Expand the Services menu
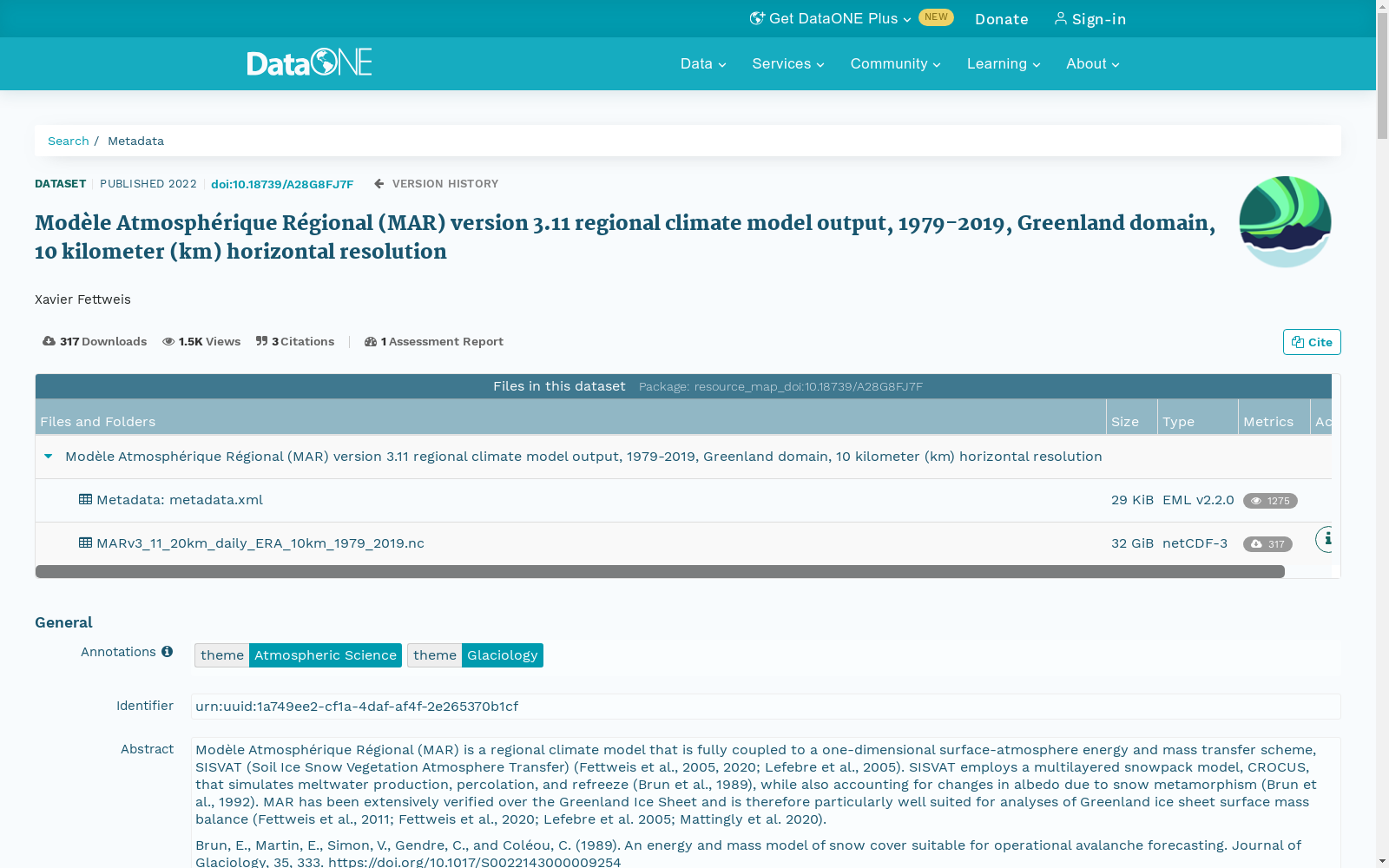Viewport: 1389px width, 868px height. click(x=788, y=63)
